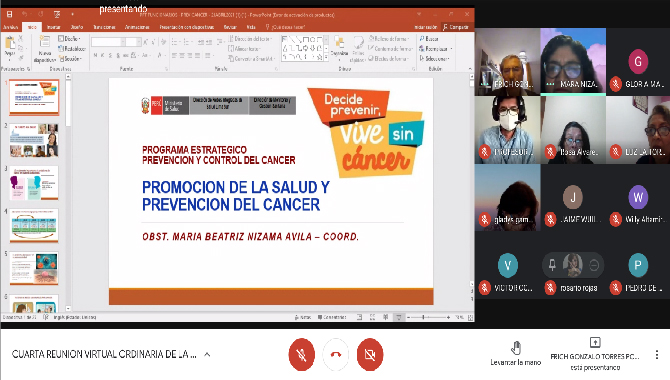Select slide 5 thumbnail in panel
Image resolution: width=670 pixels, height=380 pixels.
[34, 268]
